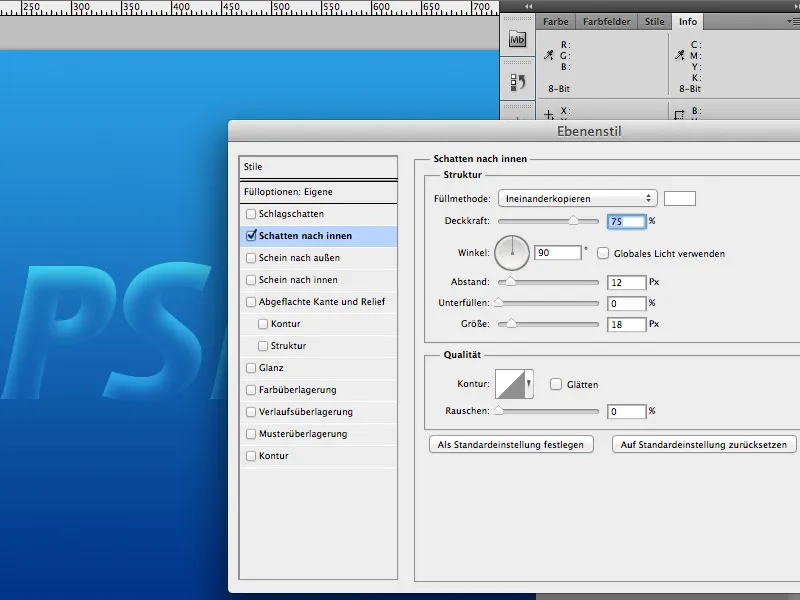Enable Abgeflachte Kante und Relief checkbox

tap(251, 302)
